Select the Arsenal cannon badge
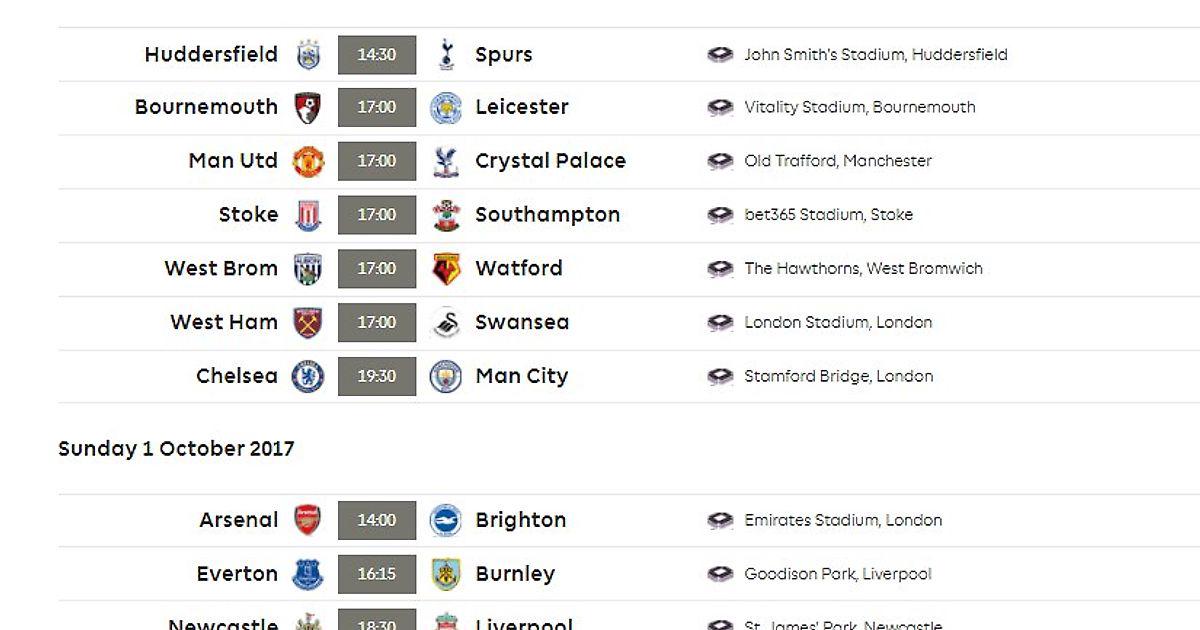The width and height of the screenshot is (1200, 630). click(x=308, y=520)
